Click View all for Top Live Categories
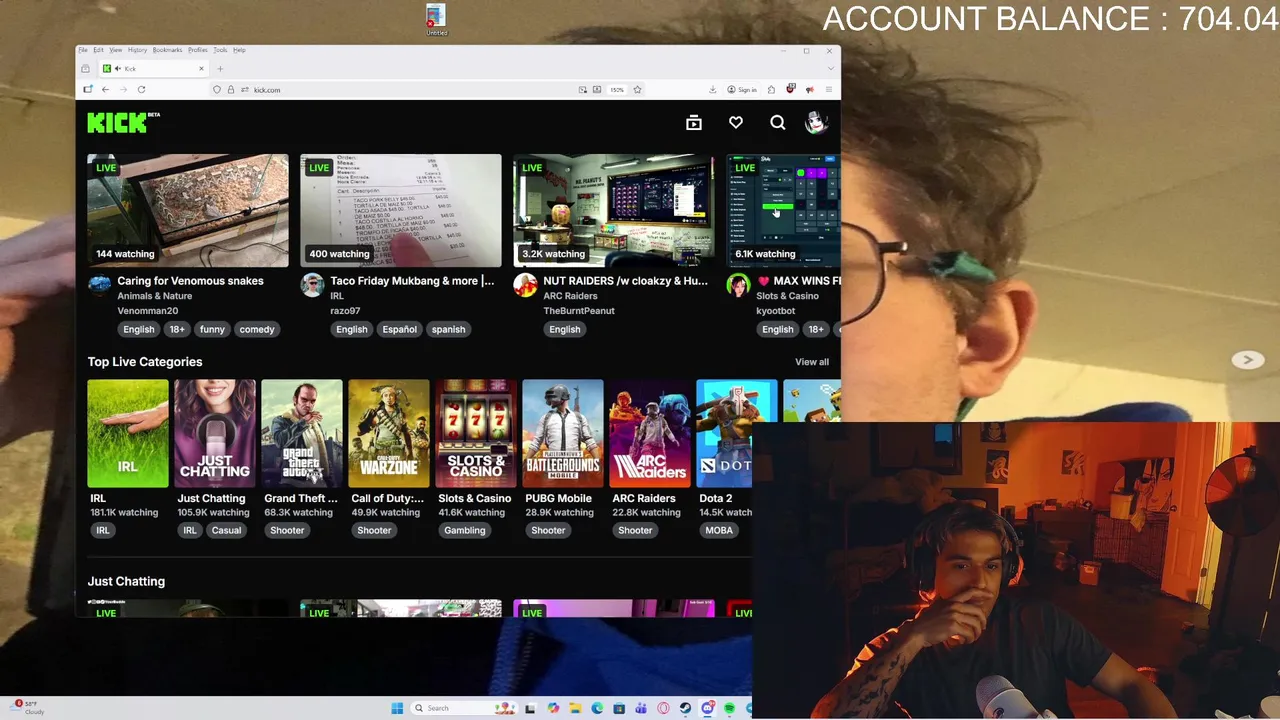The image size is (1280, 720). 812,362
